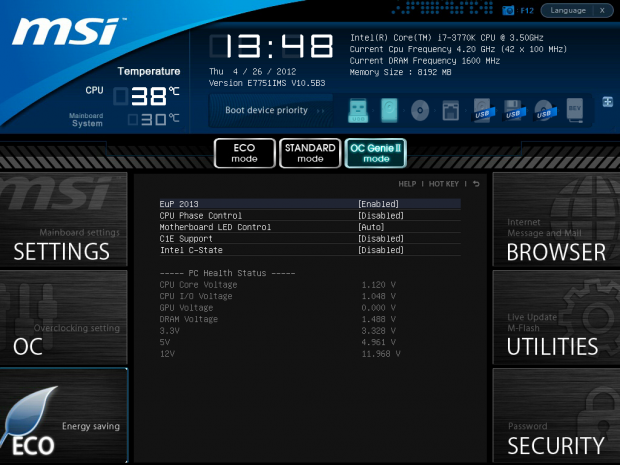Click the Current Cpu Frequency 4.20 GHz line
This screenshot has height=465, width=620.
(458, 49)
